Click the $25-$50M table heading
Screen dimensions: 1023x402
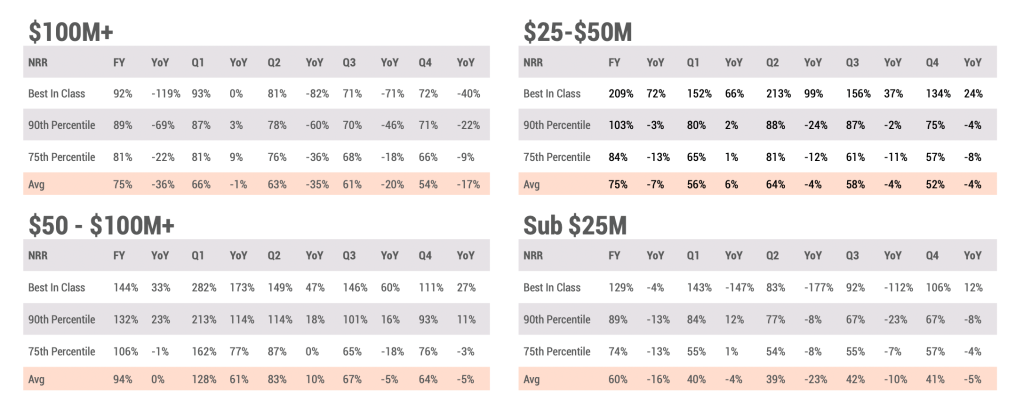click(577, 32)
